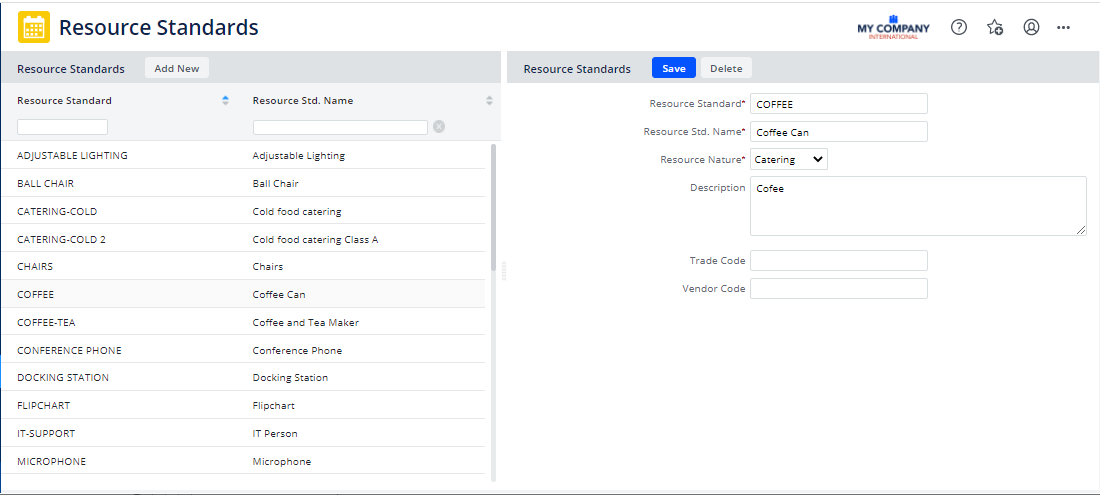1100x495 pixels.
Task: Click the Trade Code input field
Action: pyautogui.click(x=838, y=261)
